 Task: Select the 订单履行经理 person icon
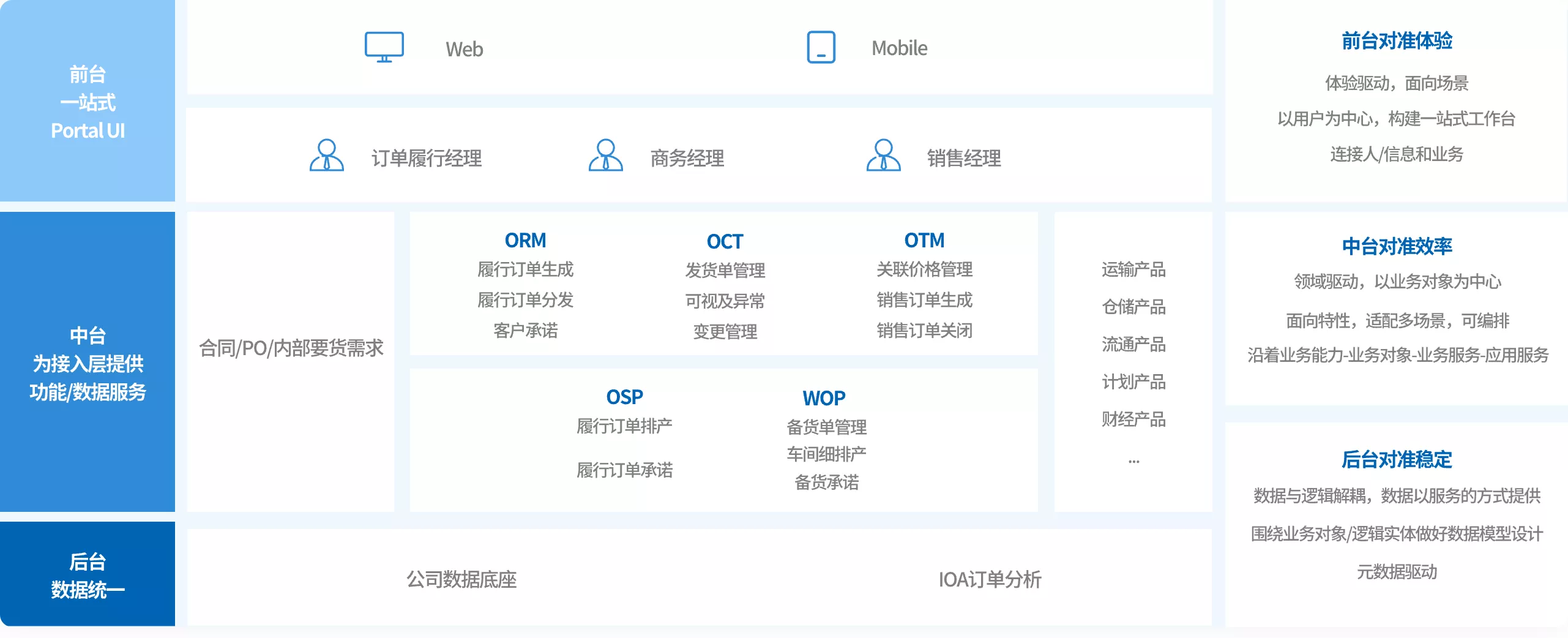point(327,156)
